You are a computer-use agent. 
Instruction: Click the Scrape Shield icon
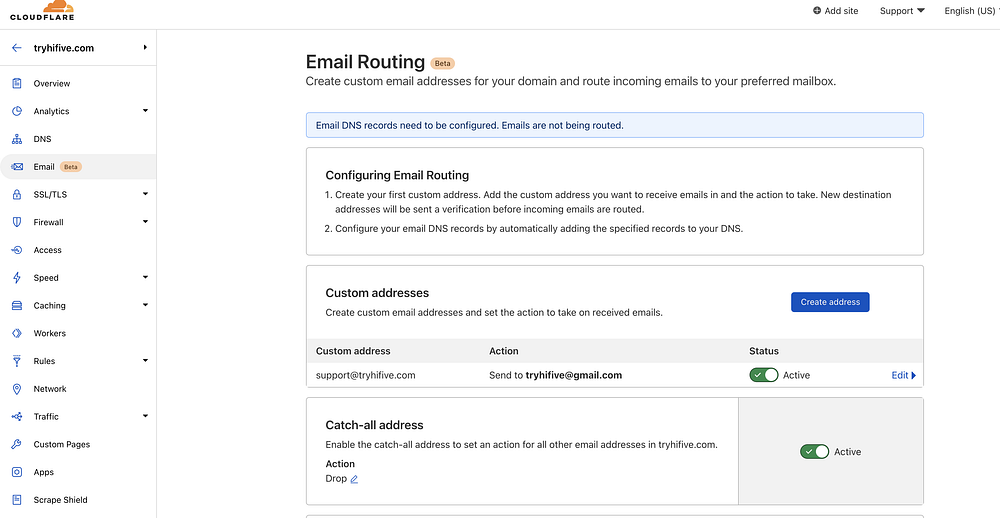(x=17, y=500)
